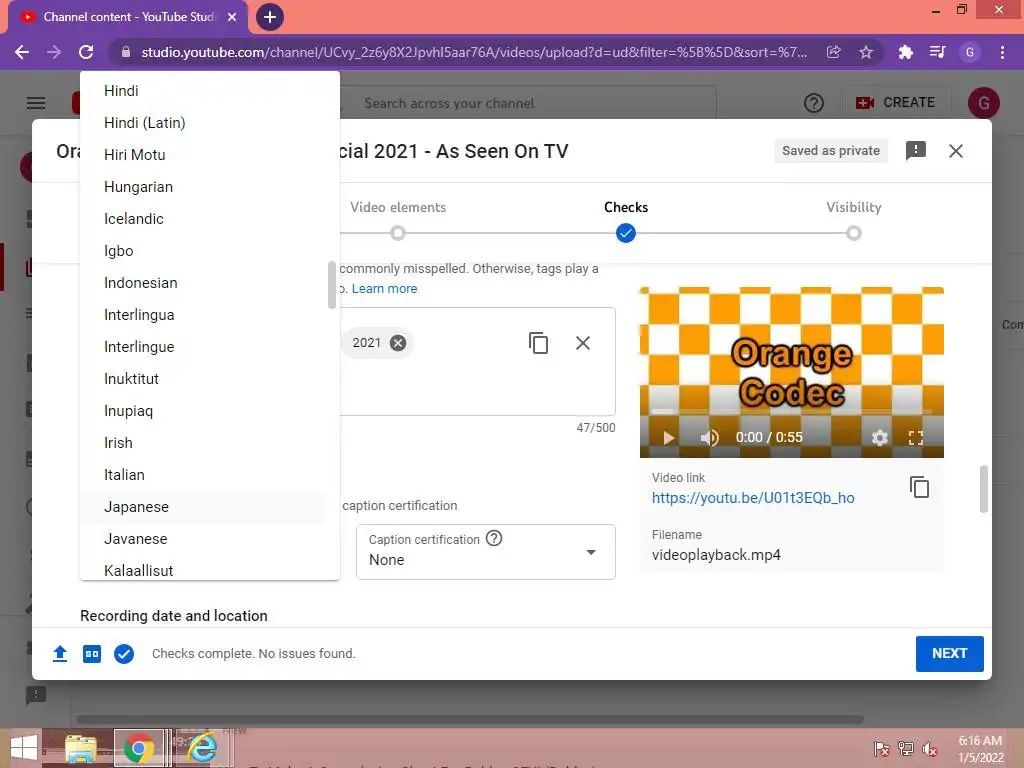This screenshot has height=768, width=1024.
Task: Choose Interlingue language option
Action: click(202, 347)
